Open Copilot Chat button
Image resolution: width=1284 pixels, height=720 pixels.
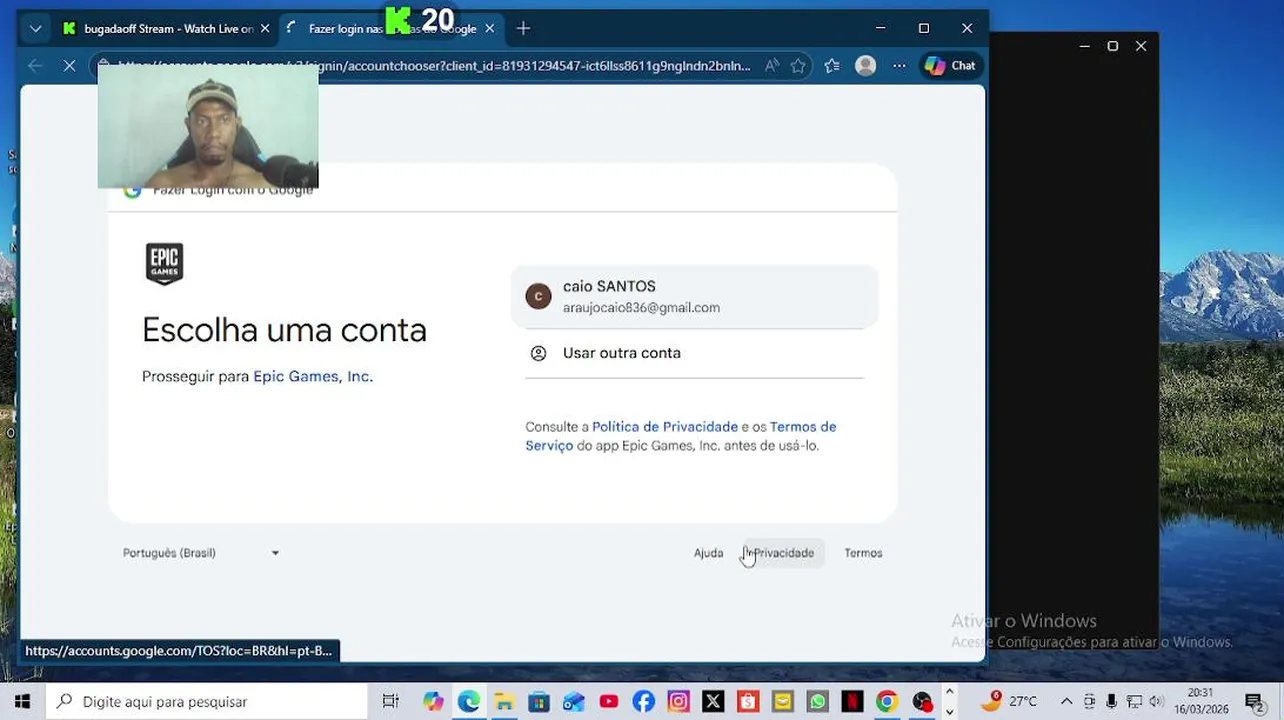coord(950,66)
